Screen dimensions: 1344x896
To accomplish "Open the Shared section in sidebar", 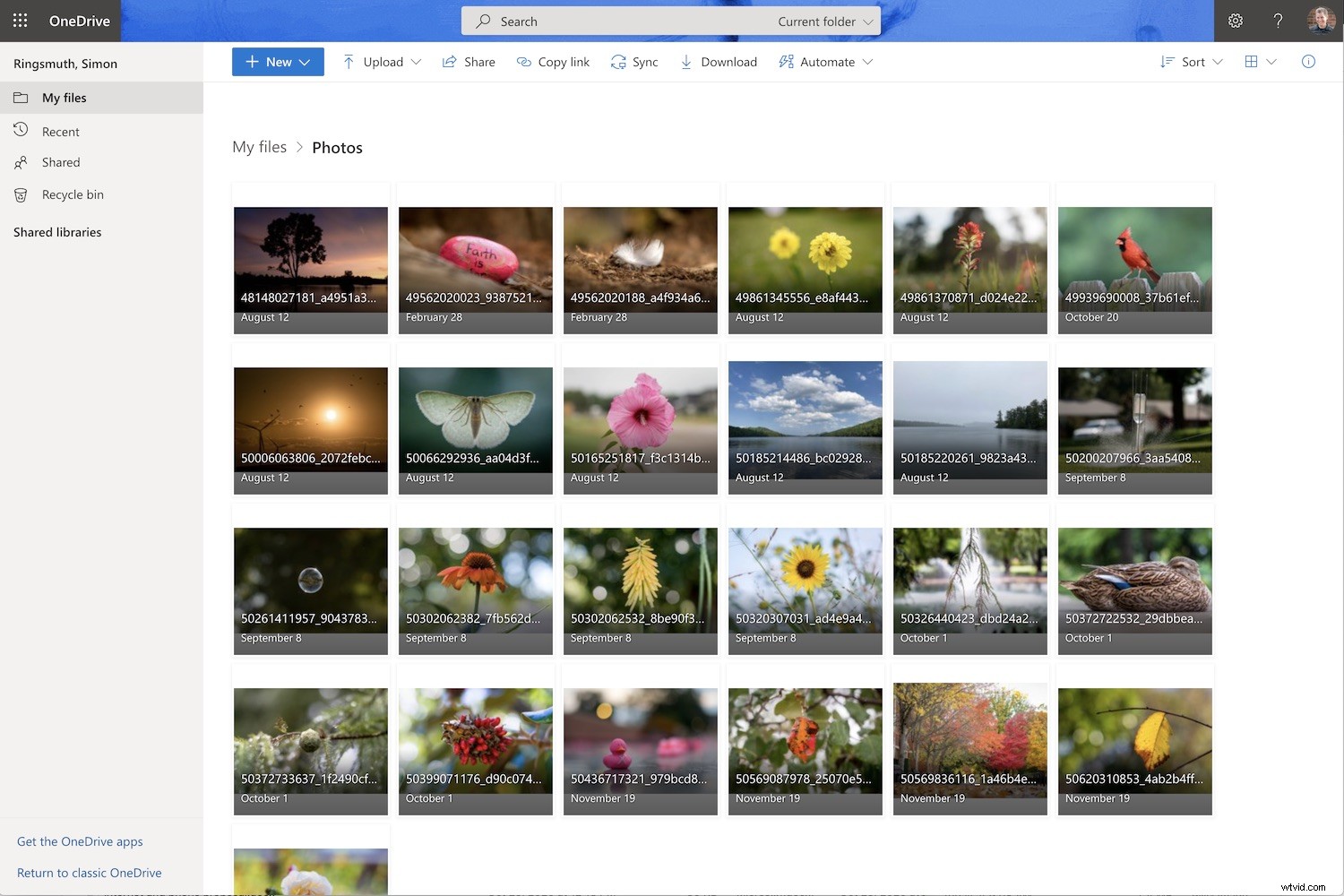I will (61, 162).
